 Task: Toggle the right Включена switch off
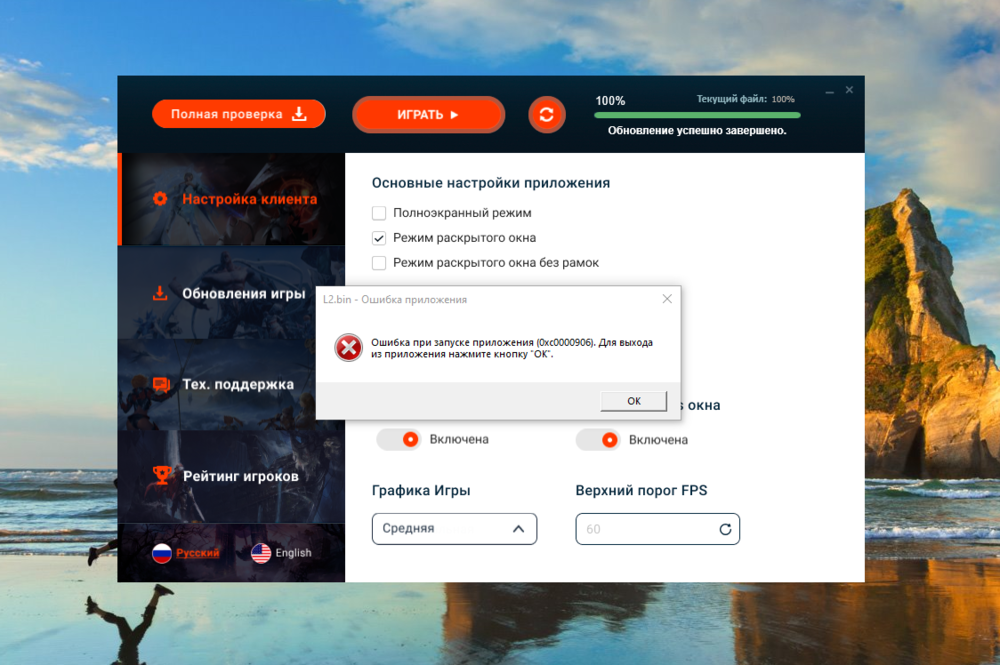(599, 440)
